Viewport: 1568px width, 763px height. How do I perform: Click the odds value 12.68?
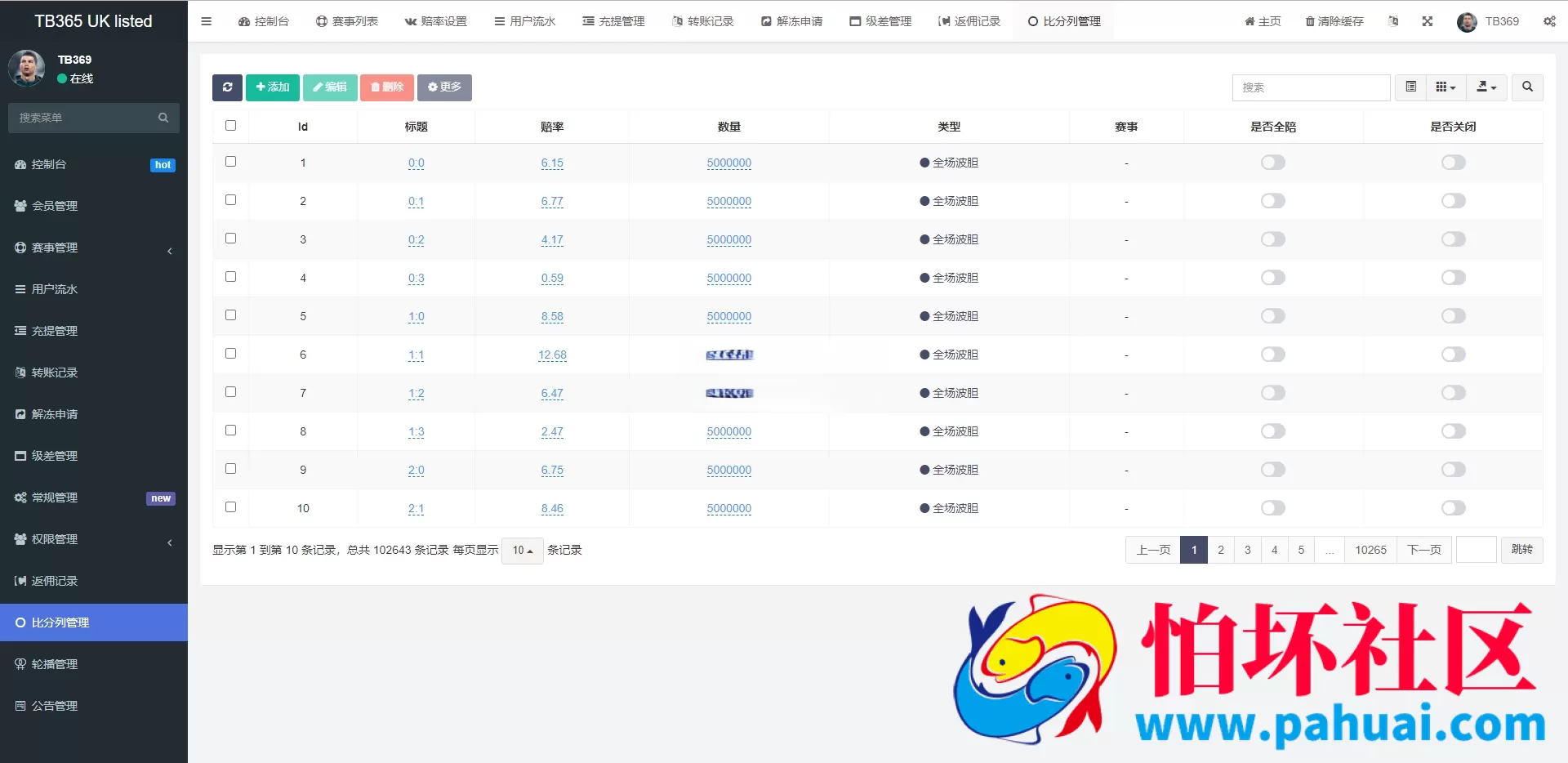(x=552, y=355)
